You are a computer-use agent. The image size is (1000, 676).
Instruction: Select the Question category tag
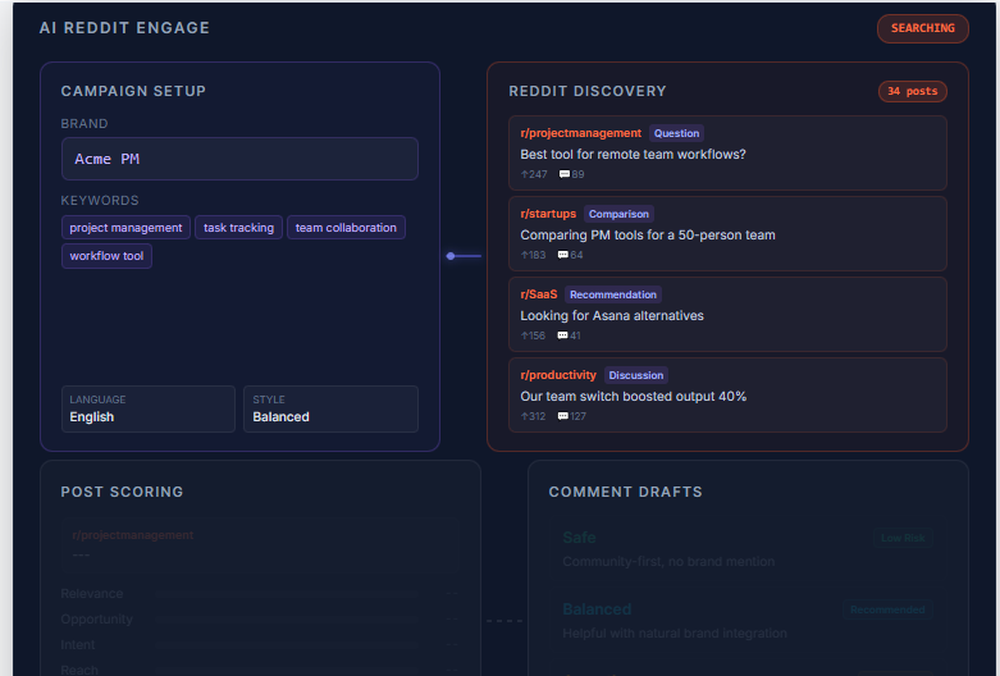676,132
